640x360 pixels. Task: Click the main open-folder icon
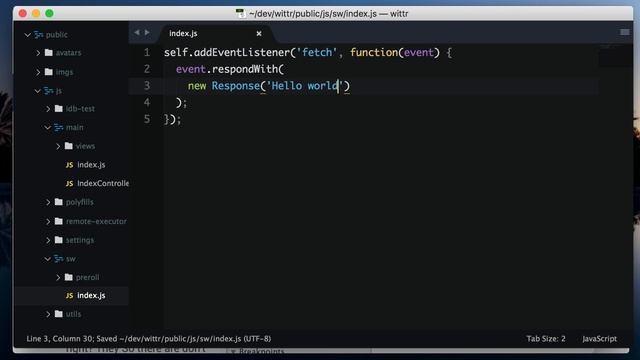(x=59, y=127)
